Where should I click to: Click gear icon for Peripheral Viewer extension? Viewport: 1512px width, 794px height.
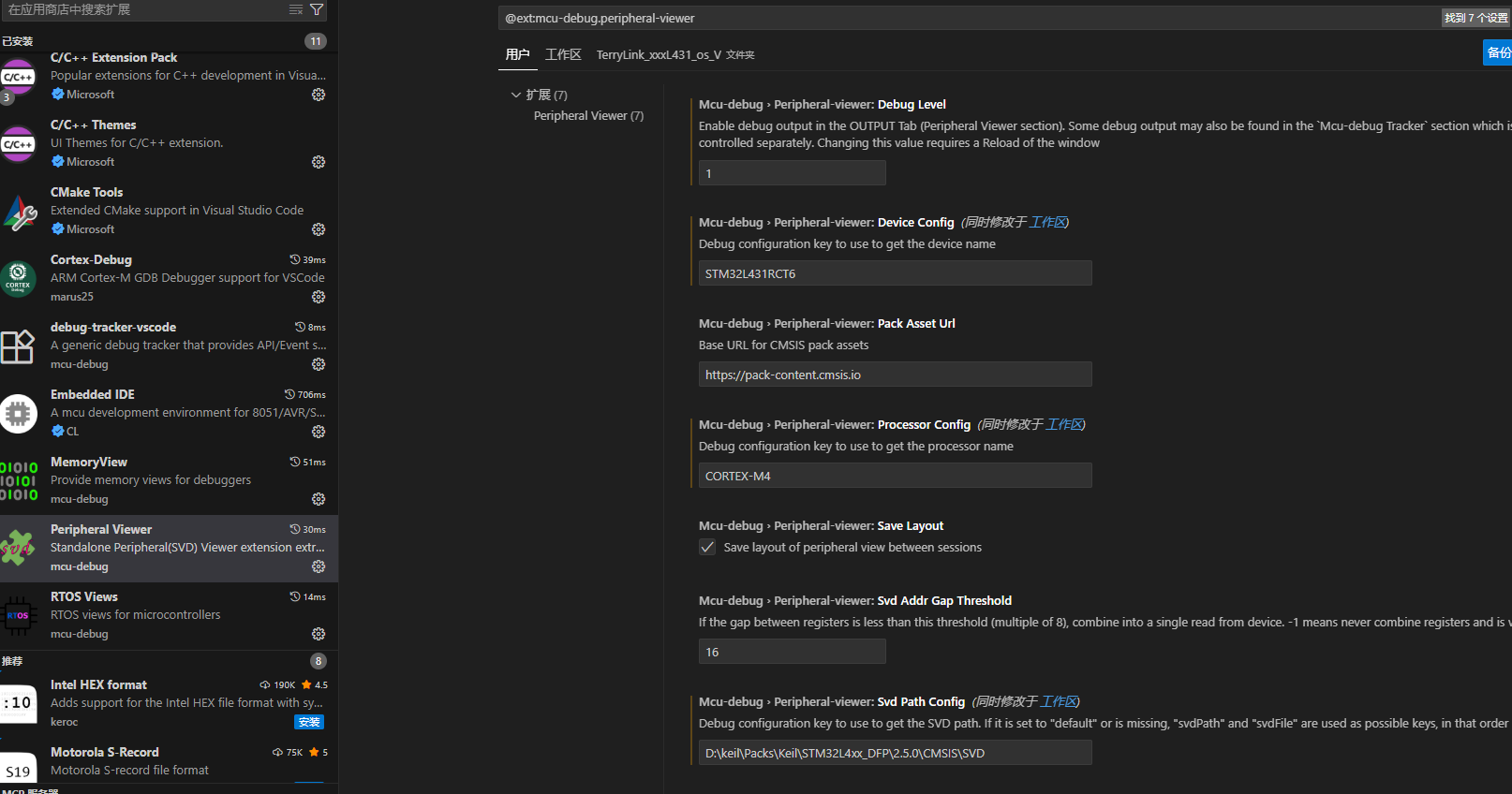pos(319,566)
